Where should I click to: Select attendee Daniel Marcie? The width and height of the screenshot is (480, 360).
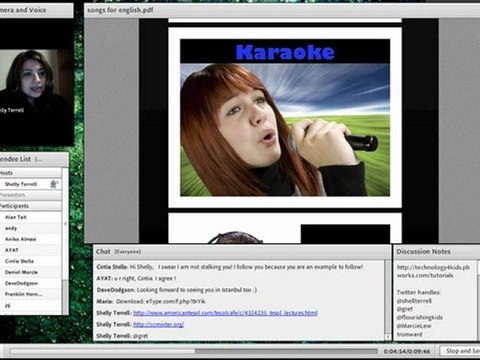[31, 272]
